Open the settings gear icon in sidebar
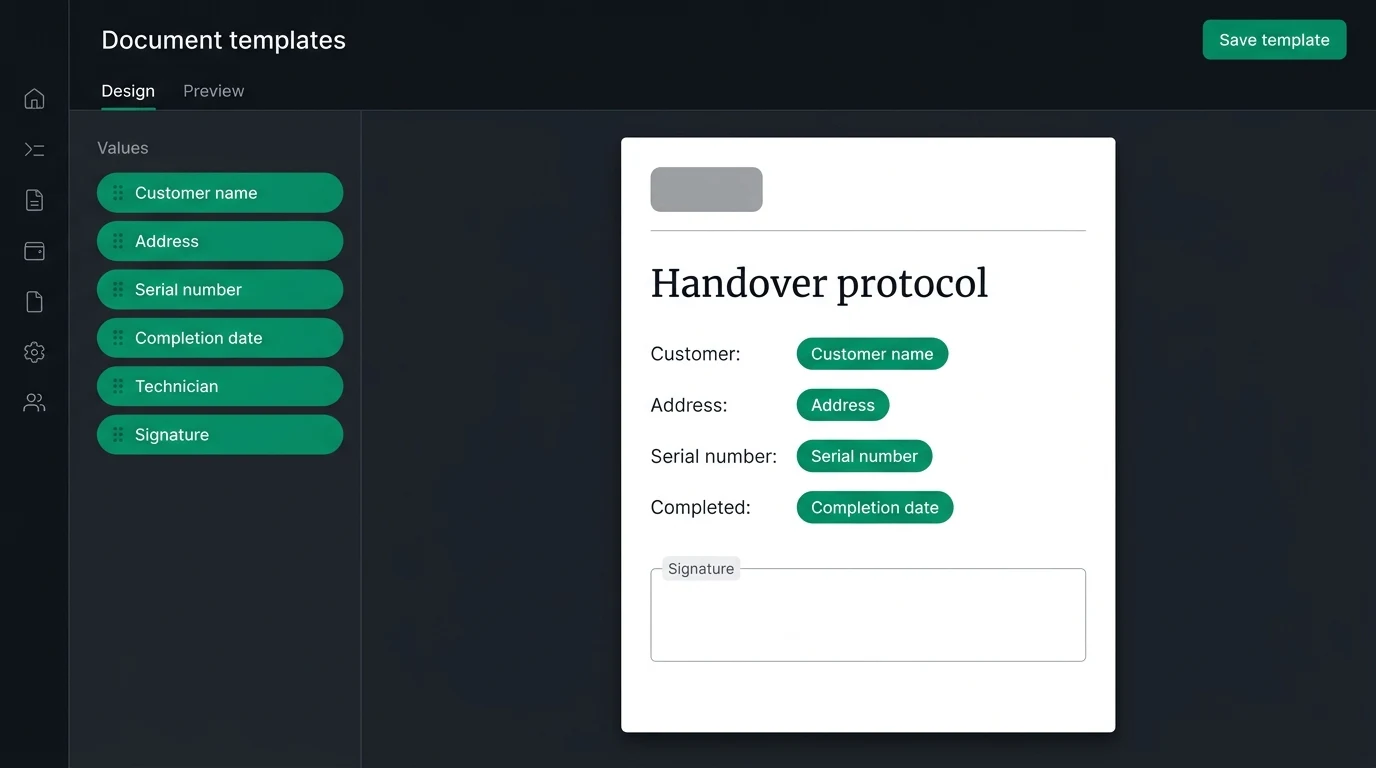Viewport: 1376px width, 768px height. (x=34, y=352)
